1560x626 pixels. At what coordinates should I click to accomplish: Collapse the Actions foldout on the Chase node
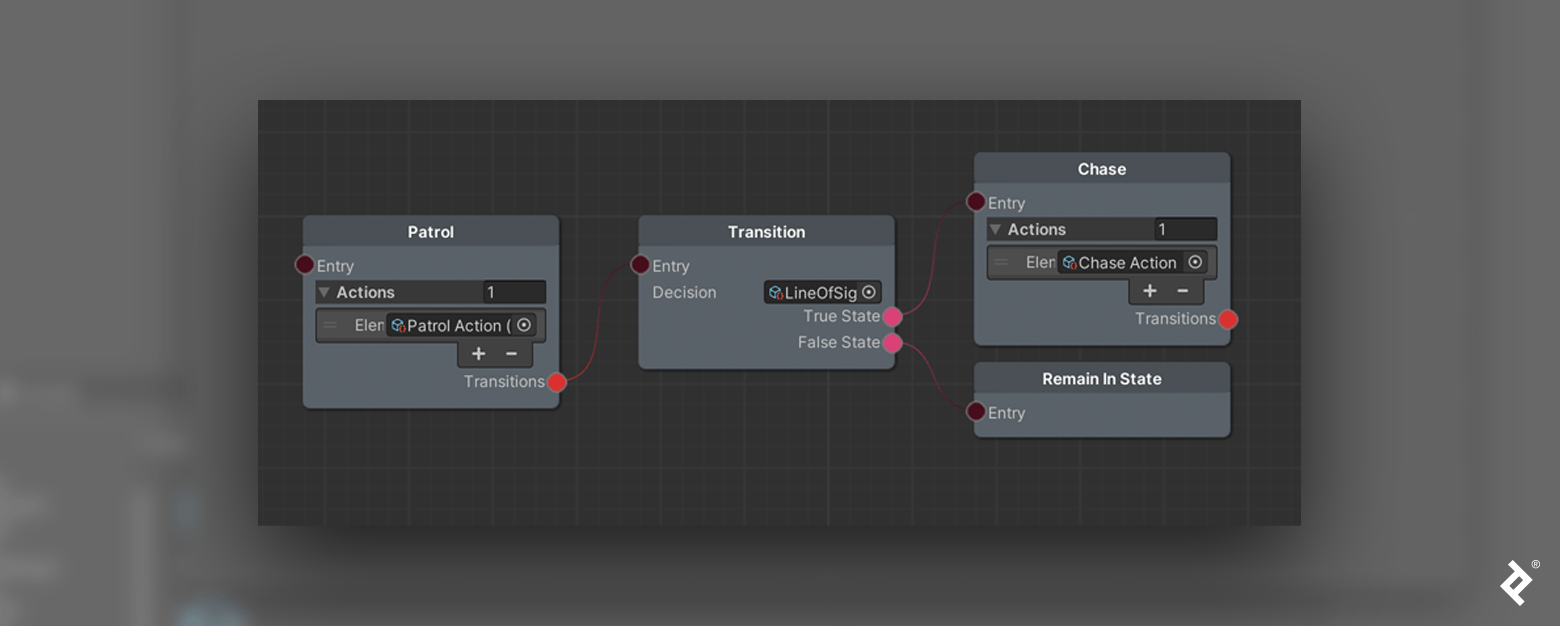tap(994, 229)
